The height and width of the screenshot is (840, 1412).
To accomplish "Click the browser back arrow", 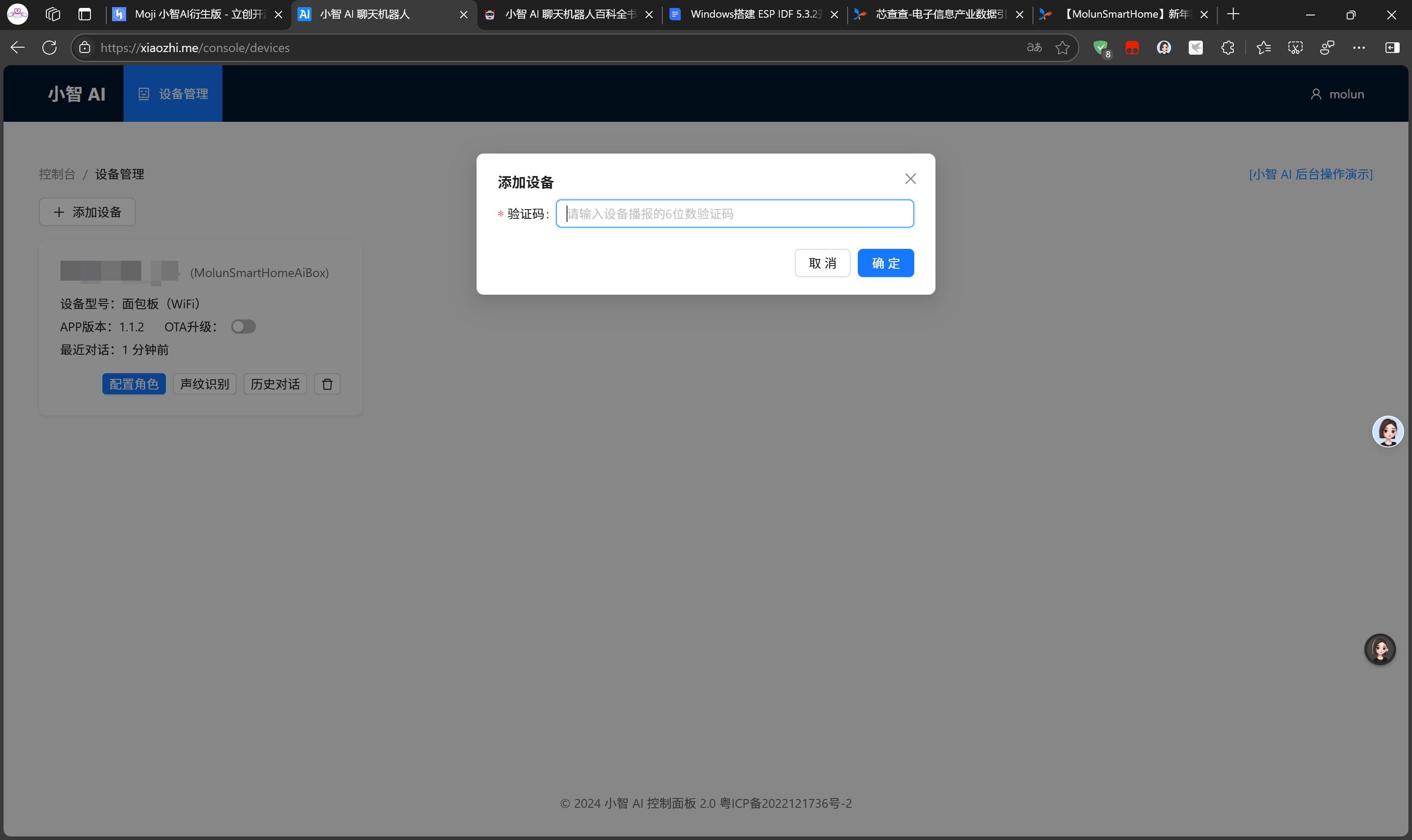I will (18, 48).
